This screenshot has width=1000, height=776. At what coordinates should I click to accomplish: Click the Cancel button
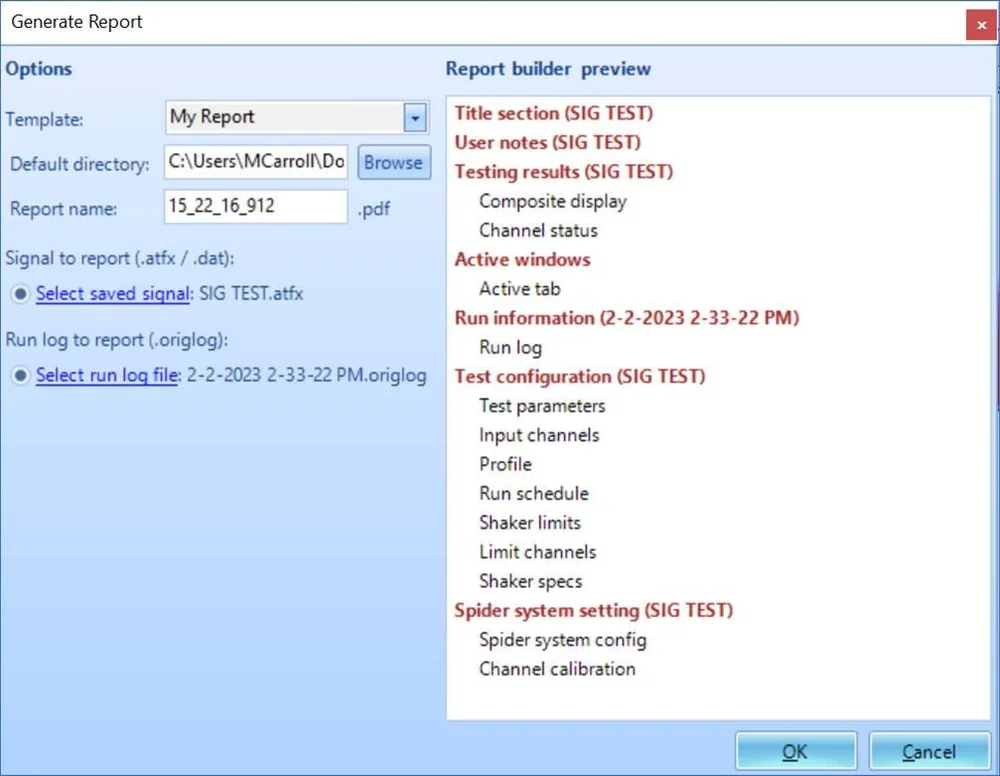[x=929, y=751]
